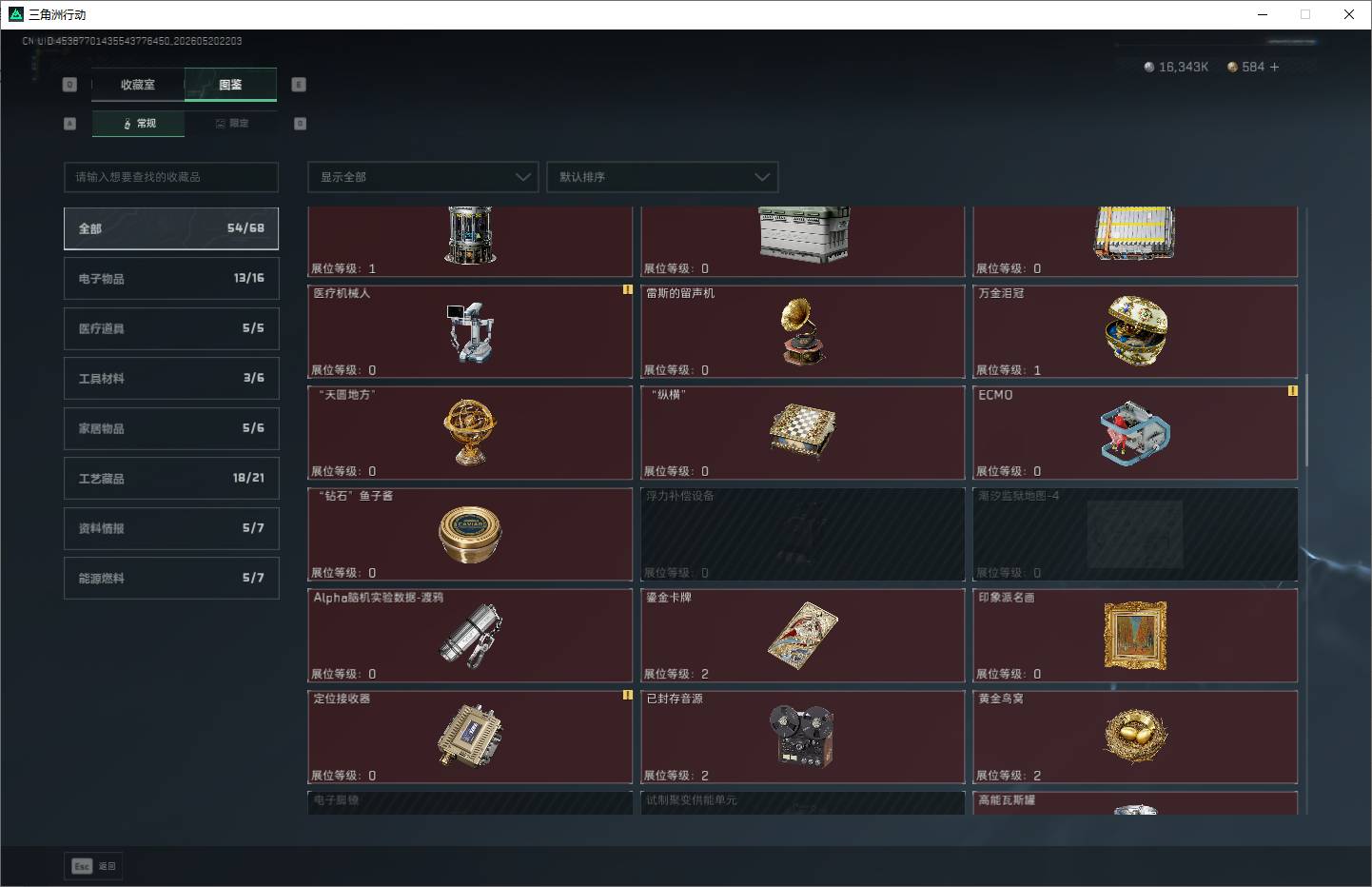Filter by 电子物品 category 13/16

click(x=171, y=278)
